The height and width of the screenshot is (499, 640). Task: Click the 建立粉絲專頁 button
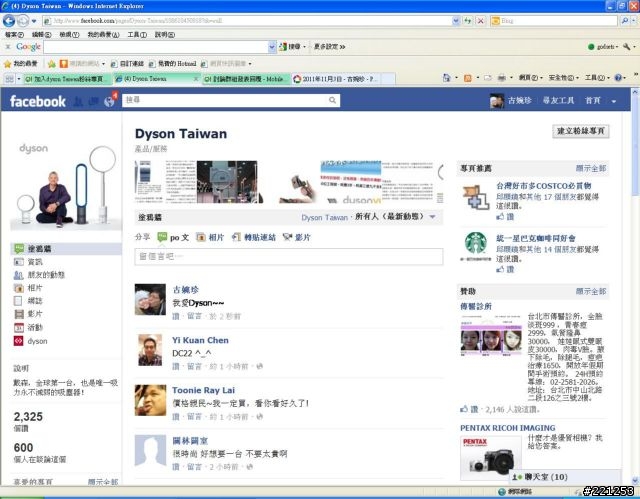click(x=580, y=131)
